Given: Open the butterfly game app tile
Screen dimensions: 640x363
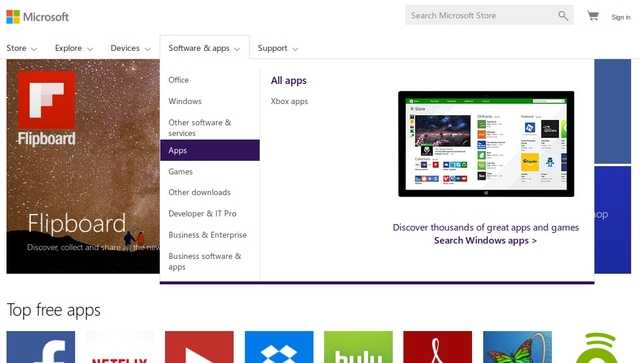Looking at the screenshot, I should click(517, 347).
